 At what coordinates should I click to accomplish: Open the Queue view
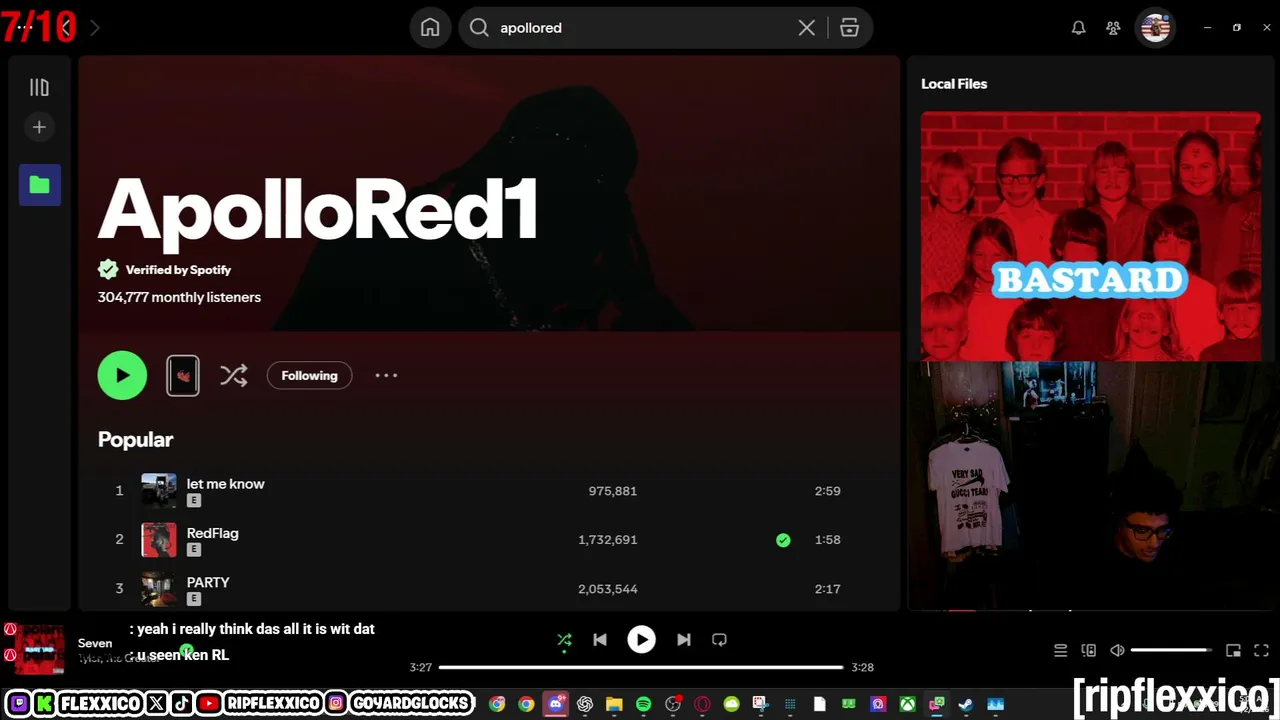[x=1060, y=650]
